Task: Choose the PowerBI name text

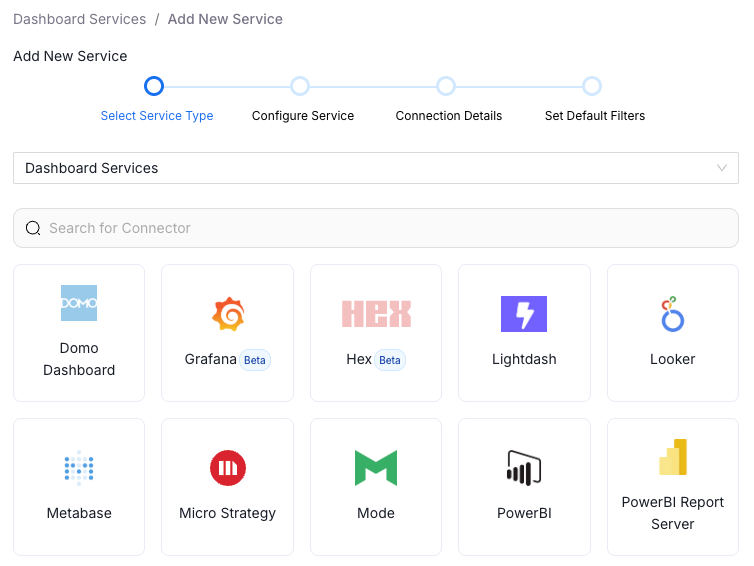Action: [524, 513]
